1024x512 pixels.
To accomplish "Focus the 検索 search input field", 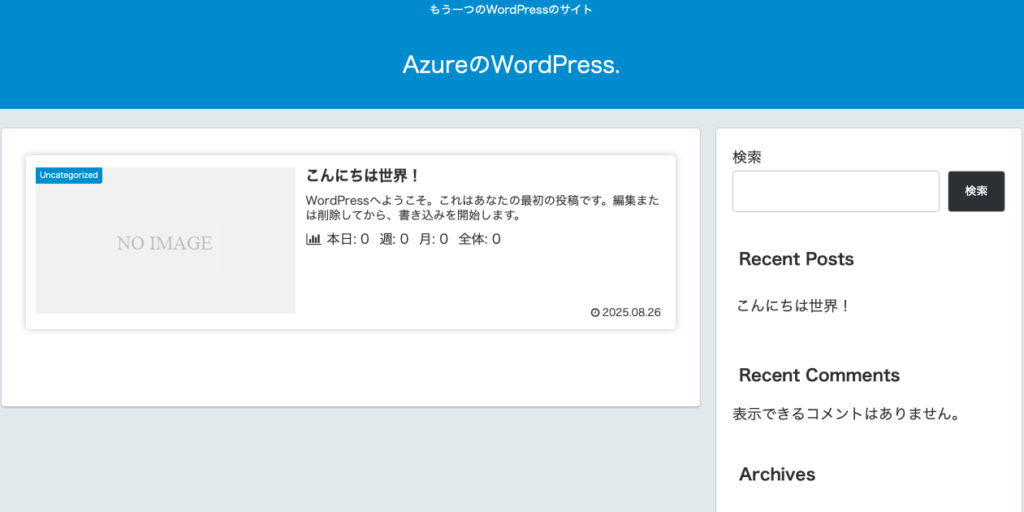I will (x=836, y=191).
